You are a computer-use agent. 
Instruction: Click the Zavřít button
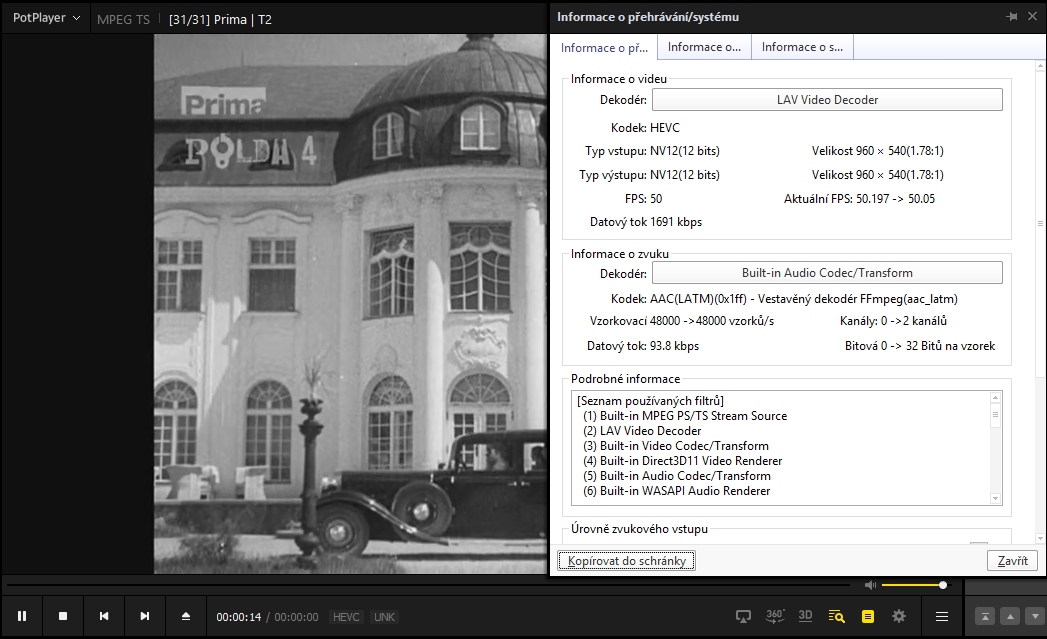point(1012,561)
